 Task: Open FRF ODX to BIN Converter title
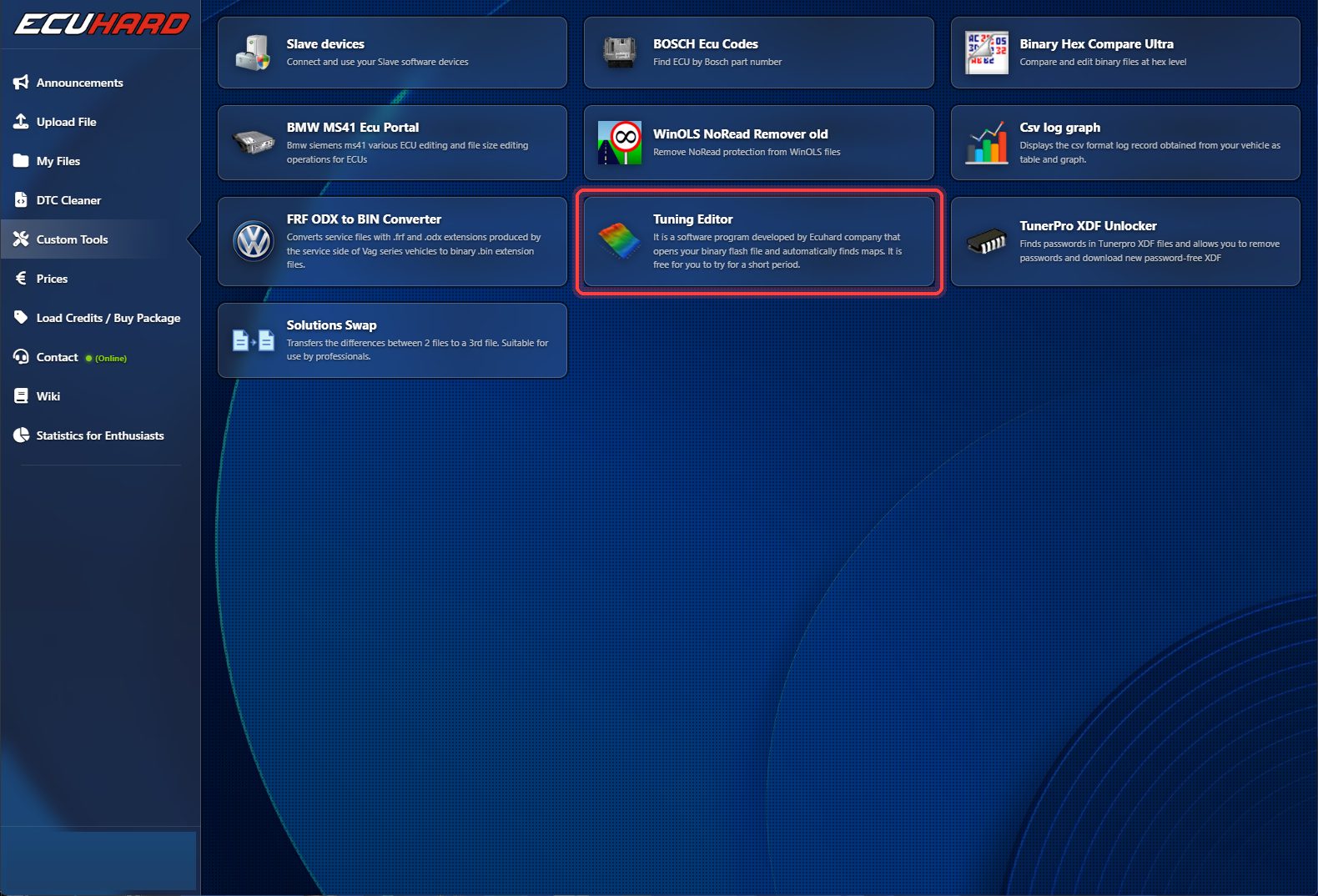click(364, 219)
